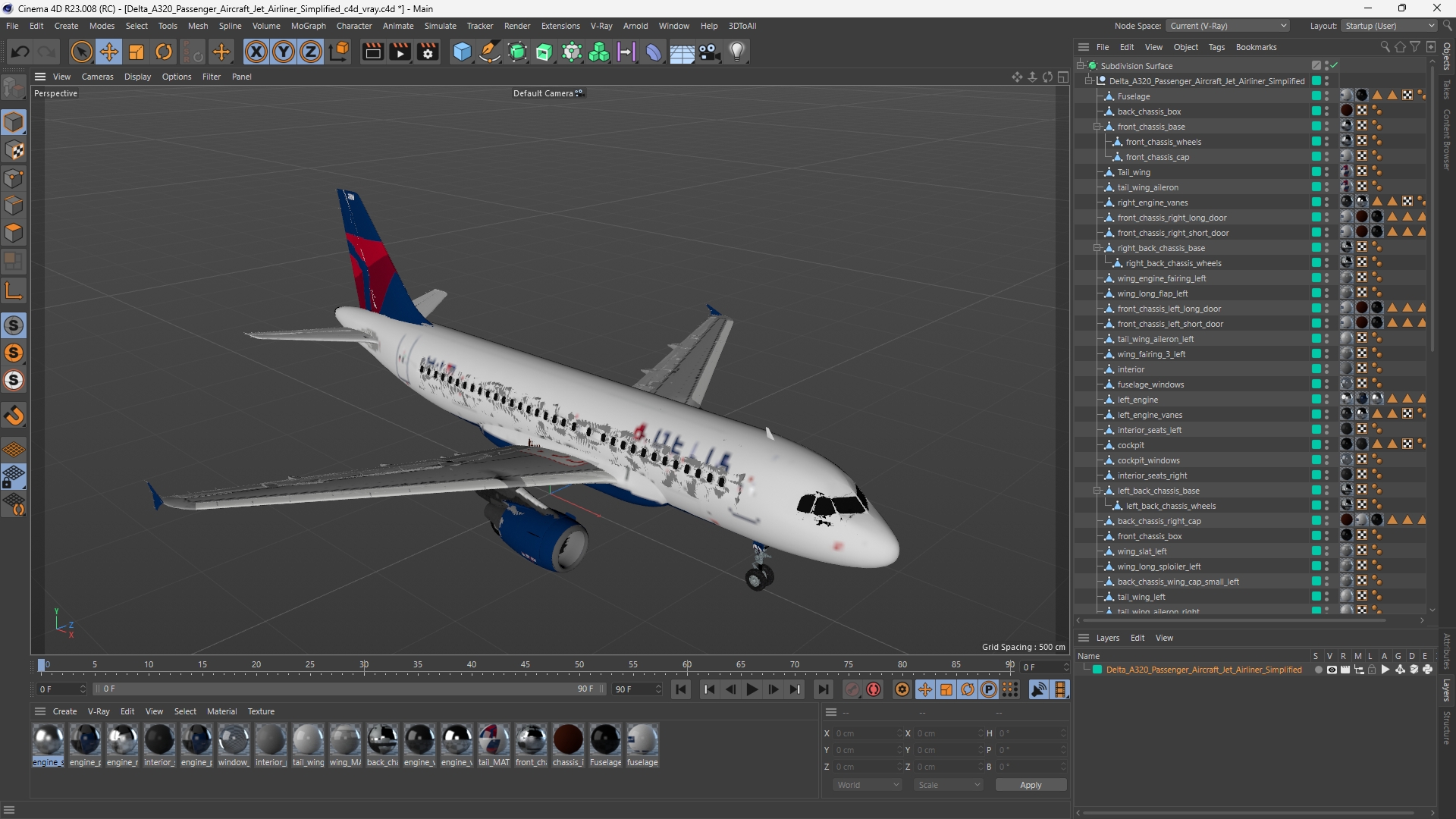Select Delta_A320 layer name in Layers
This screenshot has height=819, width=1456.
[x=1203, y=670]
